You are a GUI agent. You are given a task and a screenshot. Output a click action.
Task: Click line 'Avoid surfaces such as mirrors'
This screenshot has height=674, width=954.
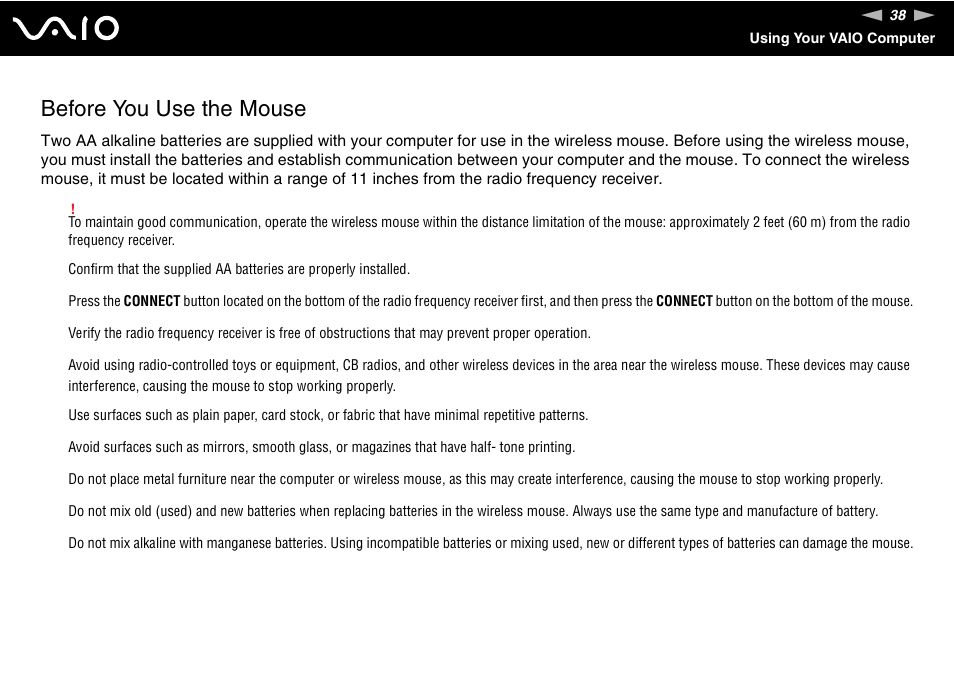click(321, 447)
